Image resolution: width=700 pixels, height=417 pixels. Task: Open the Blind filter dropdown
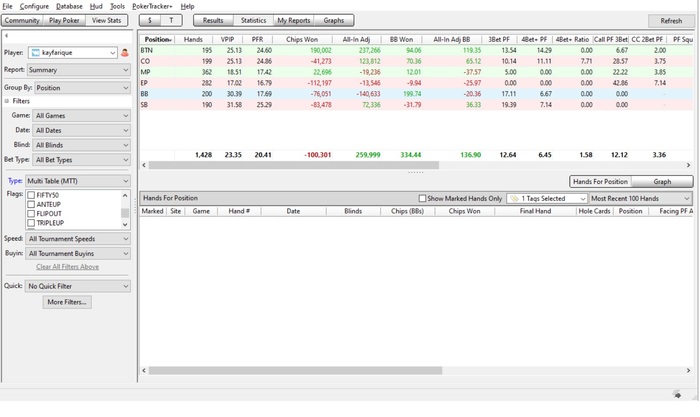click(x=81, y=145)
